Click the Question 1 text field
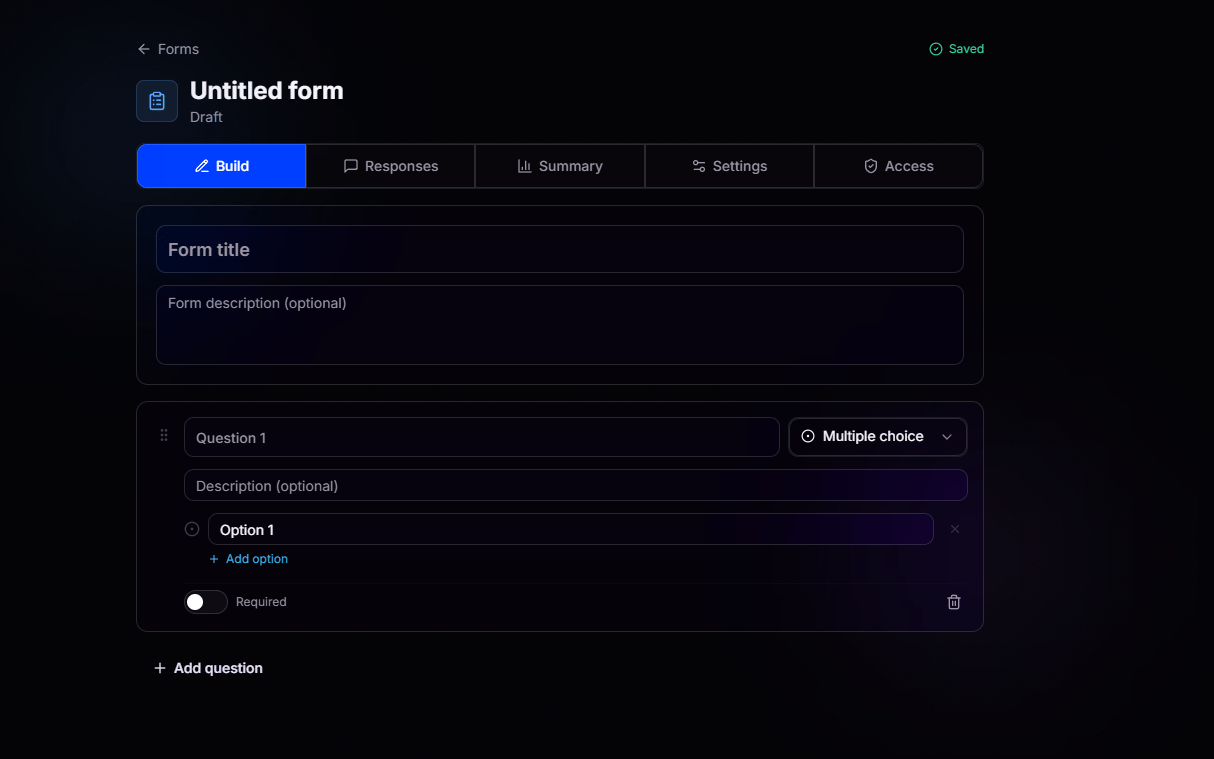 (482, 437)
